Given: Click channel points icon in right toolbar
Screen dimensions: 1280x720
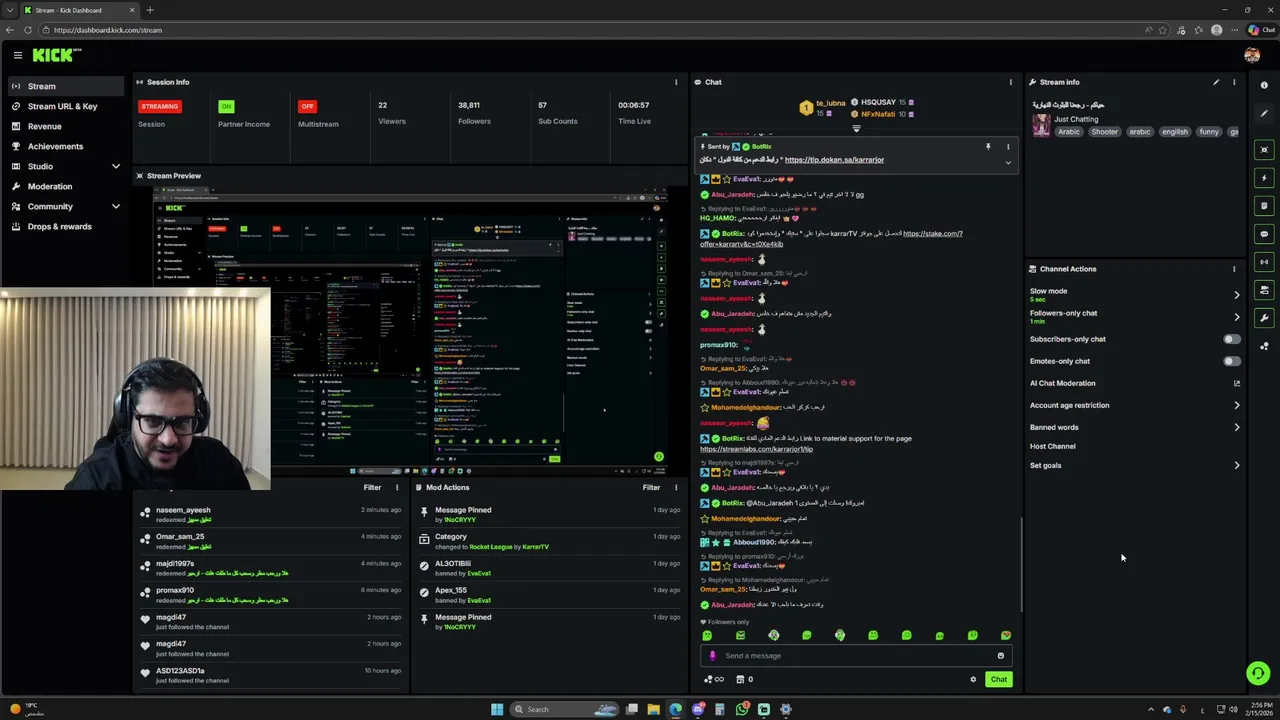Looking at the screenshot, I should click(1264, 346).
